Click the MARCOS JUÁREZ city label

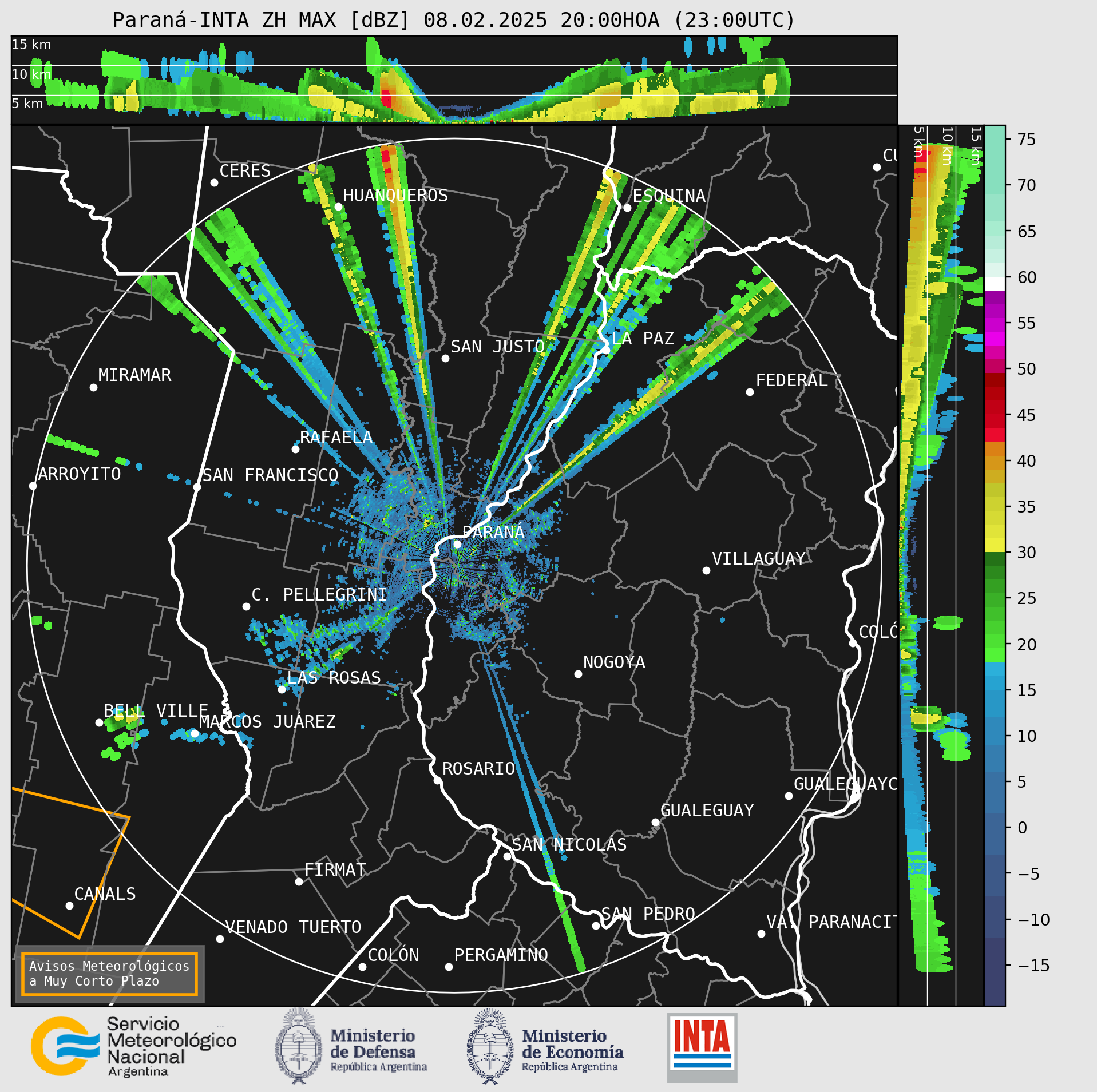[267, 721]
